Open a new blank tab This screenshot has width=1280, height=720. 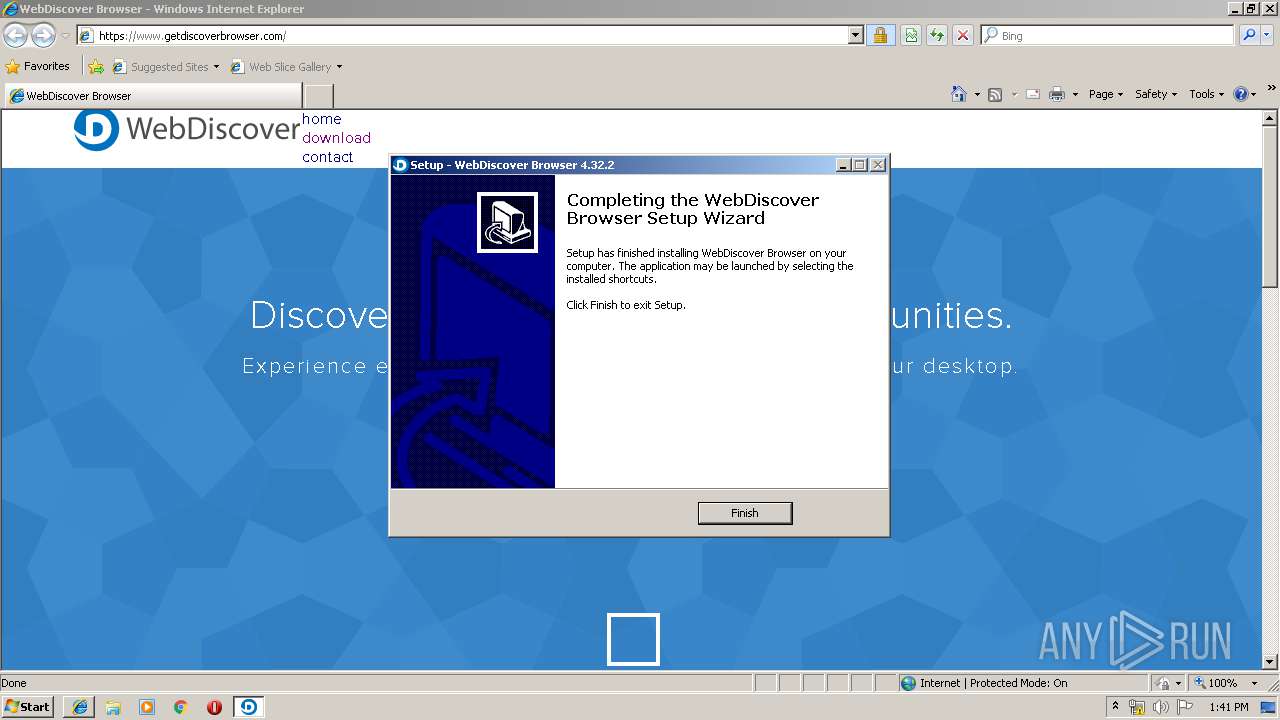tap(318, 96)
